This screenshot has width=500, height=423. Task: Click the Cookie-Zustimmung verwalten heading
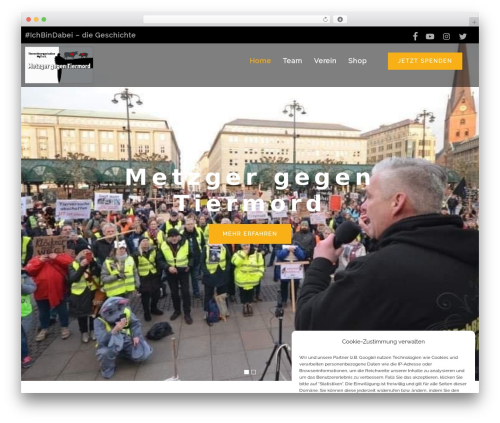[383, 341]
